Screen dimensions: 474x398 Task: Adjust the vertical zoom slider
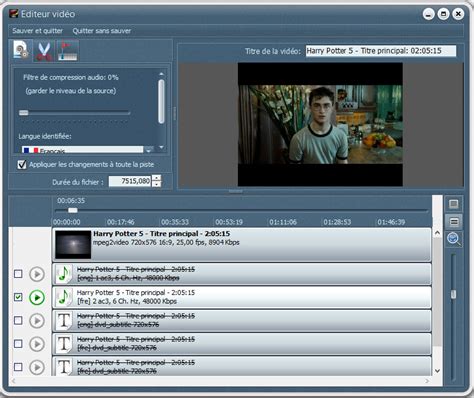pyautogui.click(x=453, y=294)
